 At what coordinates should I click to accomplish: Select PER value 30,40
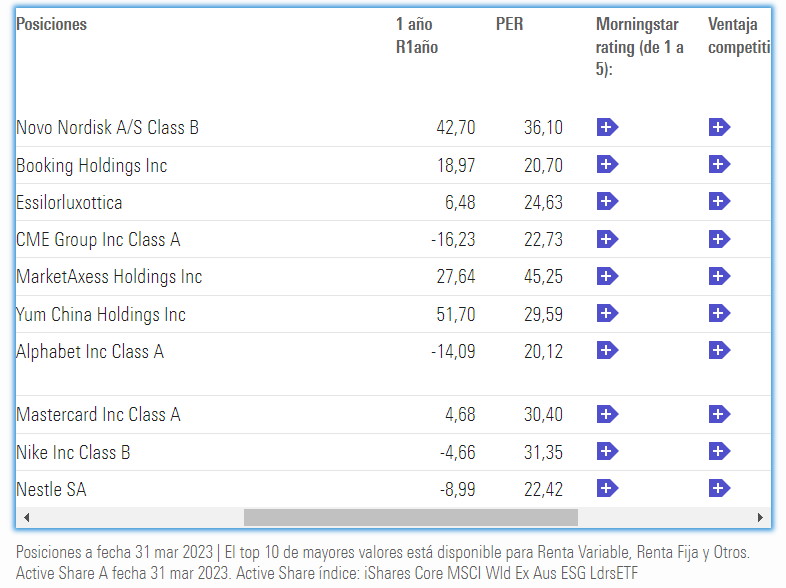point(543,415)
